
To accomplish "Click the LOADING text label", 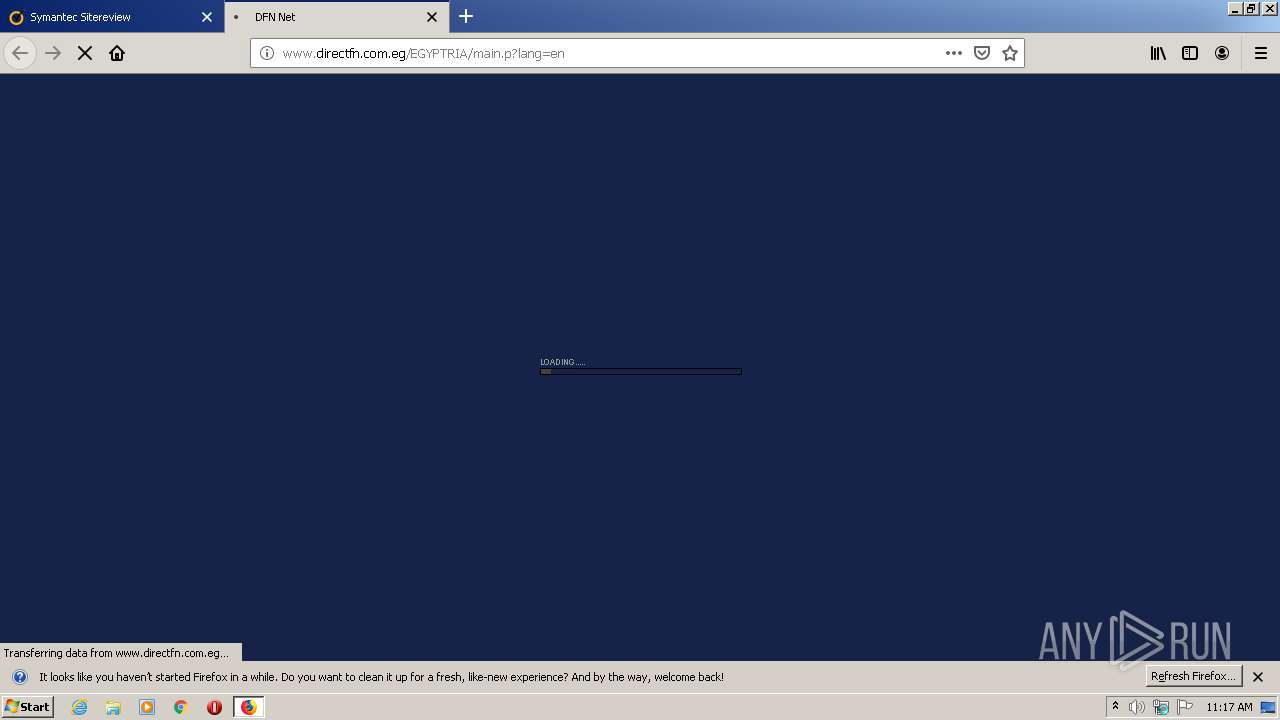I will pos(562,362).
